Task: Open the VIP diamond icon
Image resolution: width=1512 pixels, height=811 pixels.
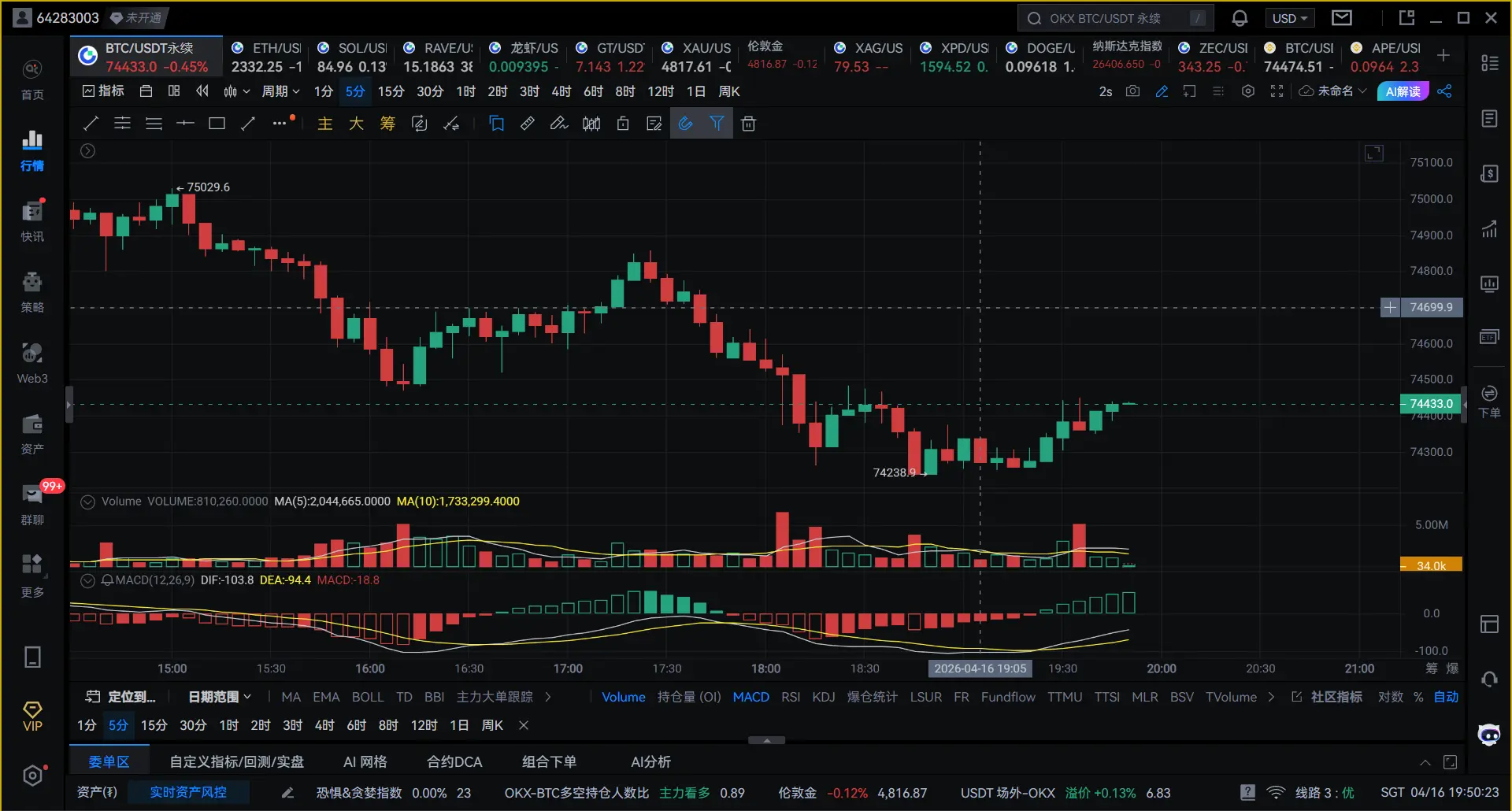Action: click(32, 717)
